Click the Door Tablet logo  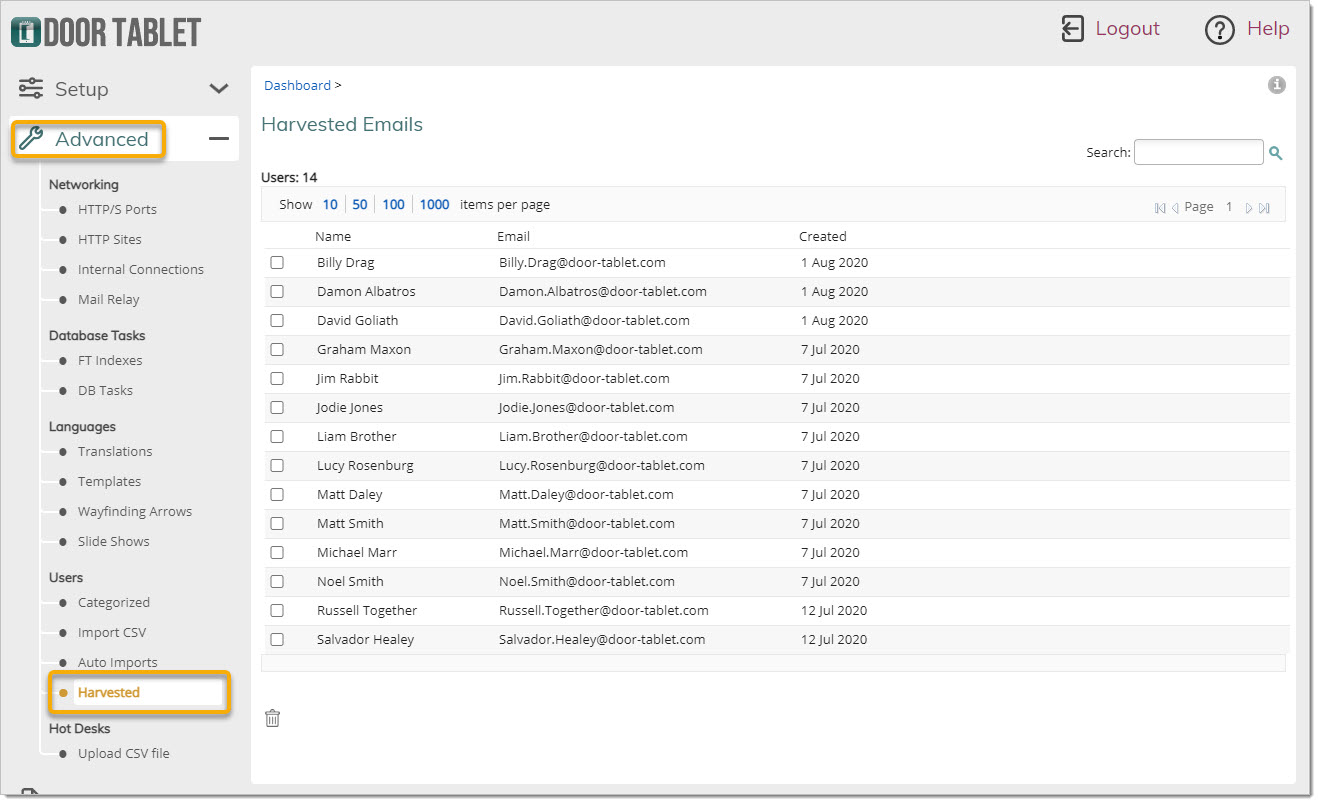pos(106,32)
